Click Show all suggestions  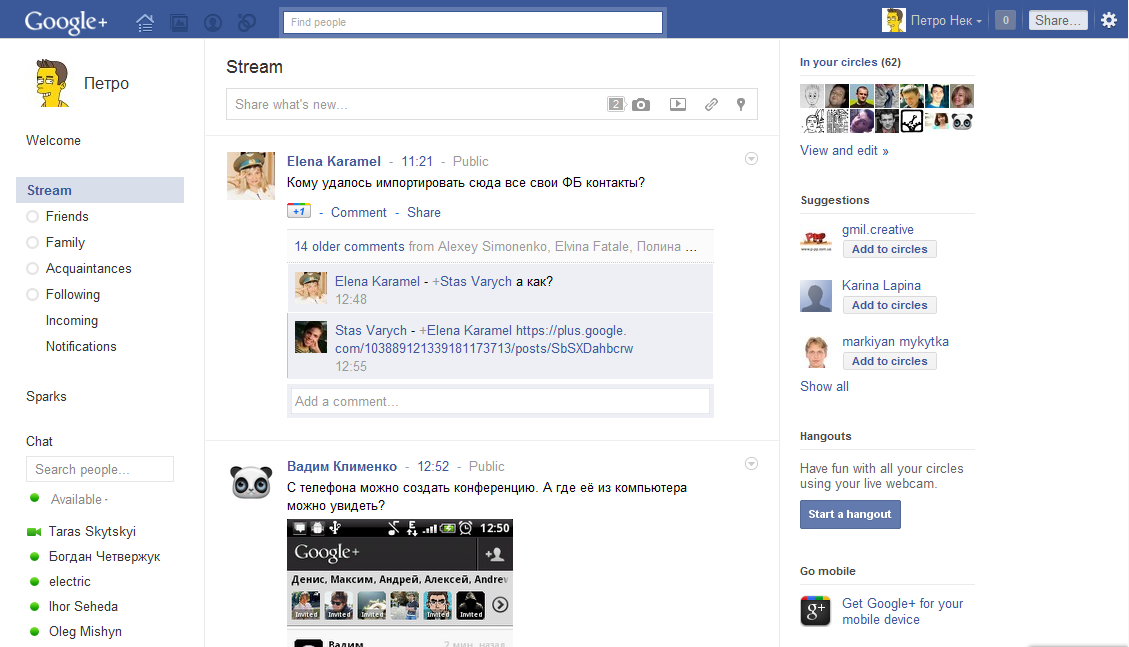click(824, 386)
